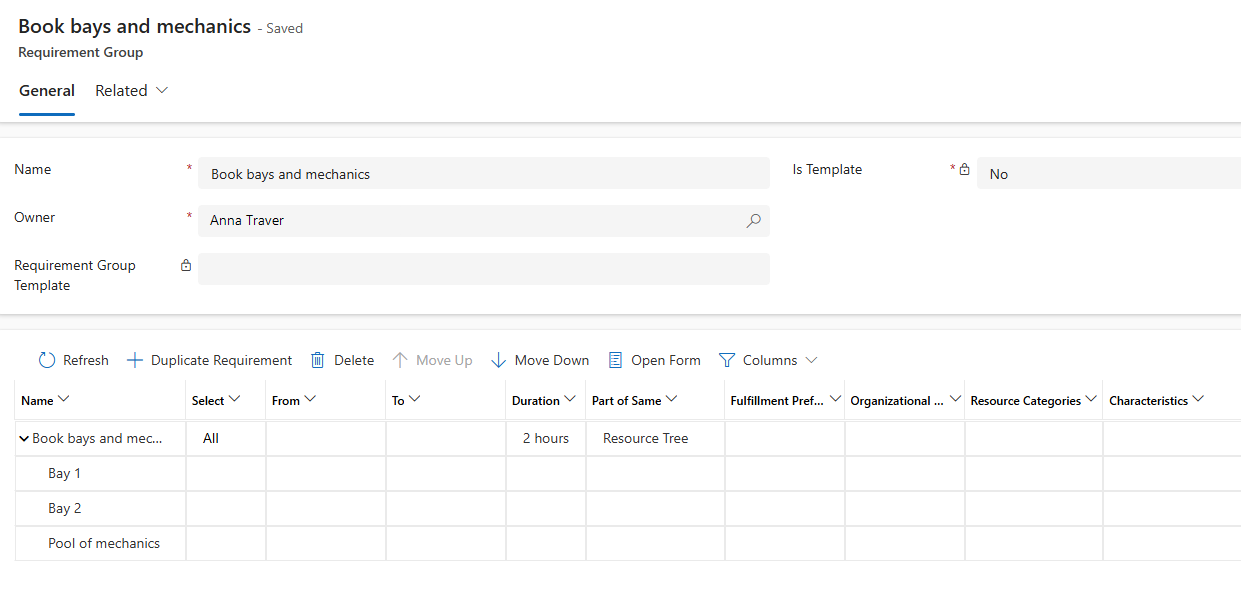Click the Columns button label
The image size is (1241, 601).
click(770, 360)
